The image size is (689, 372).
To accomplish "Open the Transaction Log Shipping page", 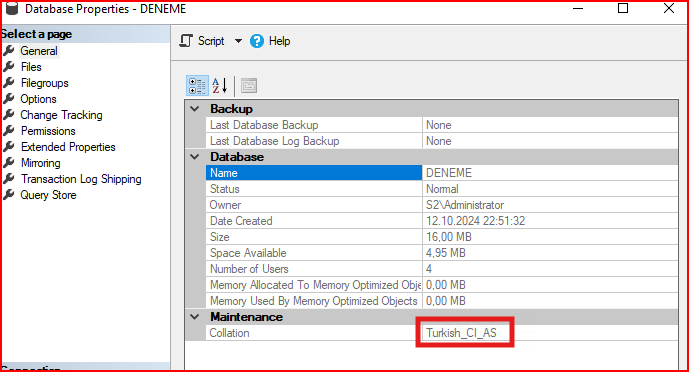I will 81,179.
